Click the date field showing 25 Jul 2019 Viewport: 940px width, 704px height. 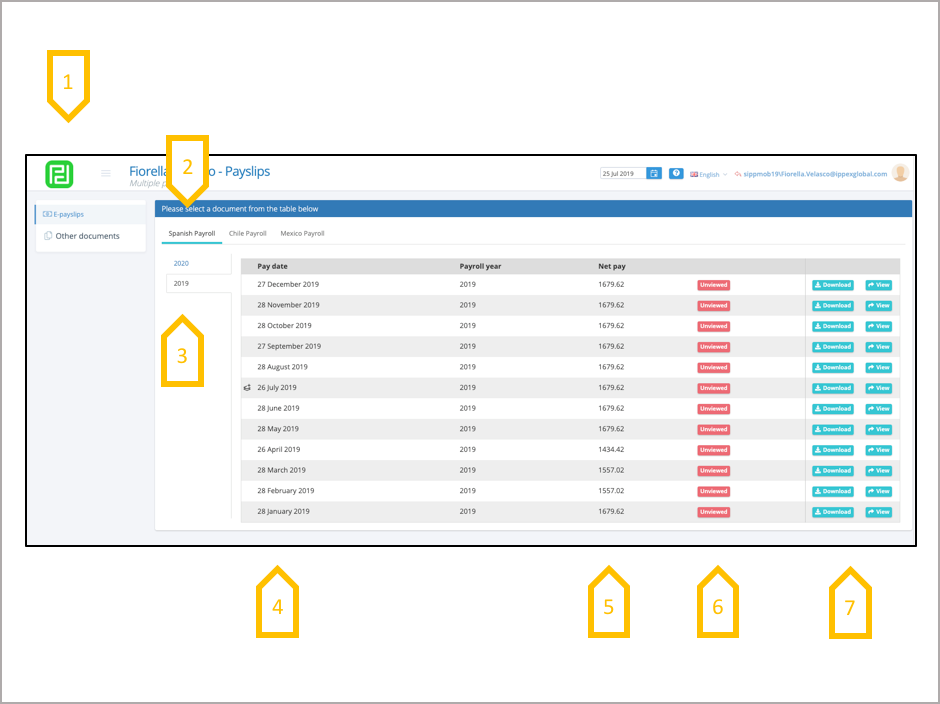pyautogui.click(x=622, y=174)
